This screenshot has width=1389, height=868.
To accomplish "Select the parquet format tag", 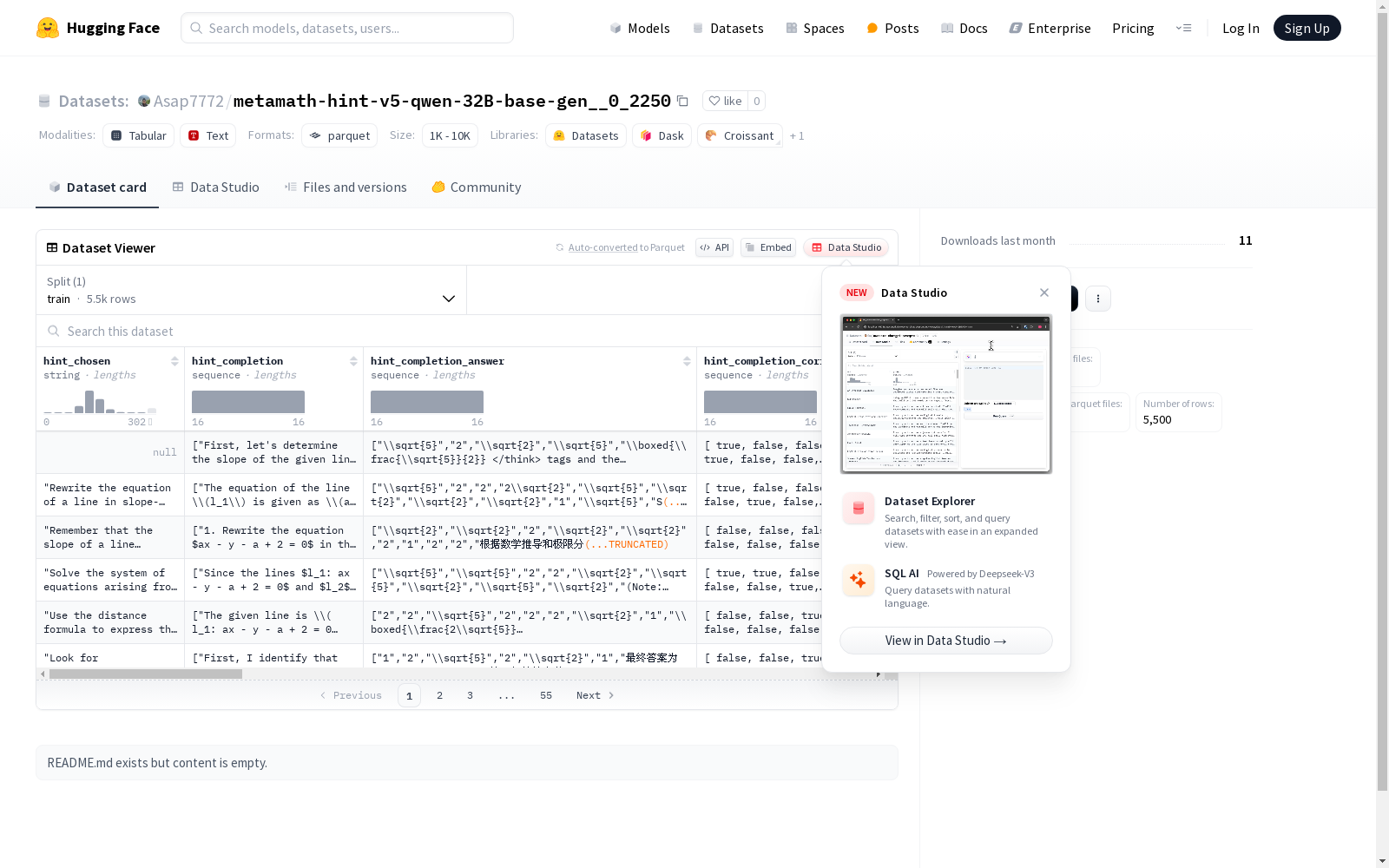I will coord(339,135).
